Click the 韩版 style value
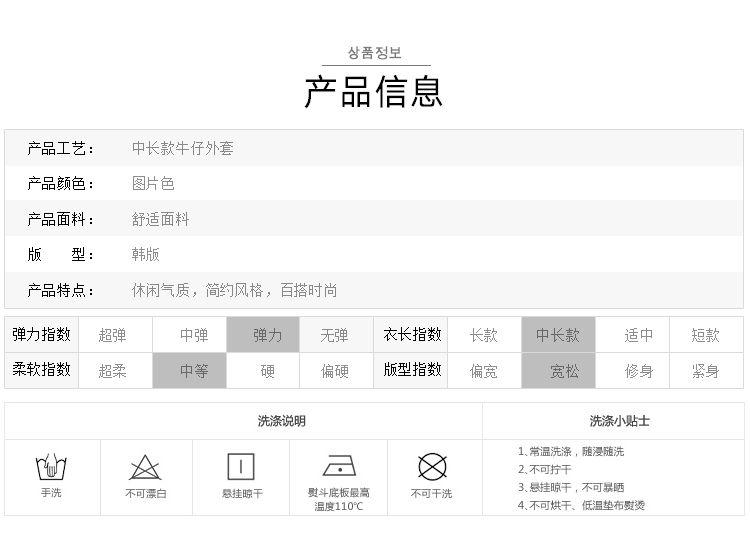The width and height of the screenshot is (750, 541). [146, 254]
